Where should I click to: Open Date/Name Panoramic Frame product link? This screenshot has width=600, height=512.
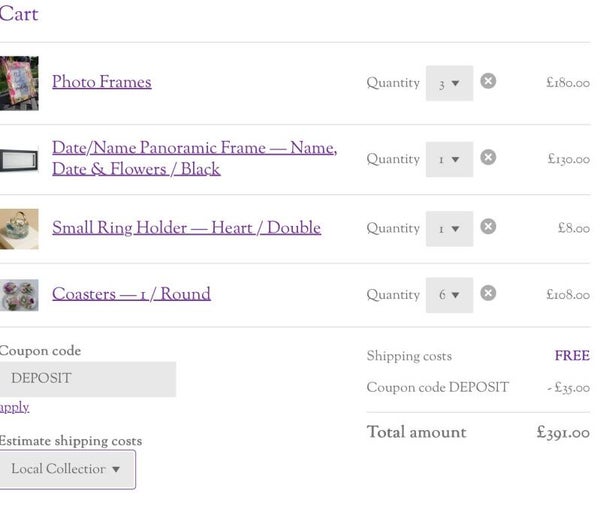coord(194,158)
